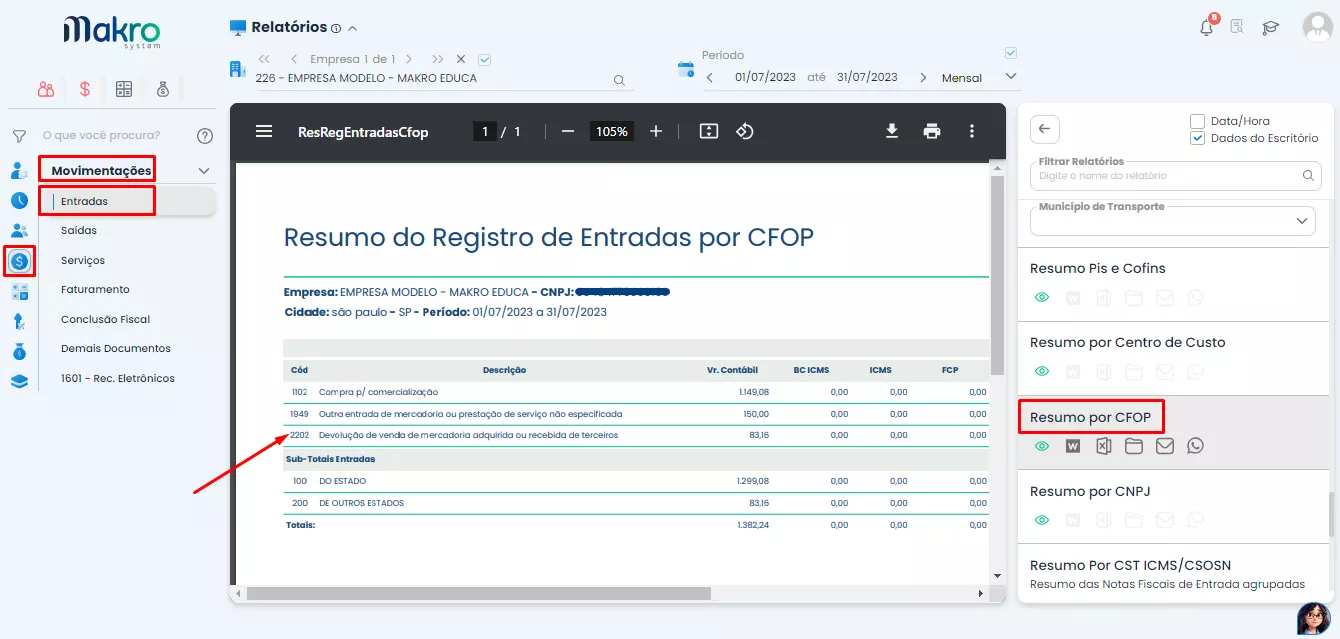1340x639 pixels.
Task: Open PDF viewer more options menu
Action: (x=972, y=131)
